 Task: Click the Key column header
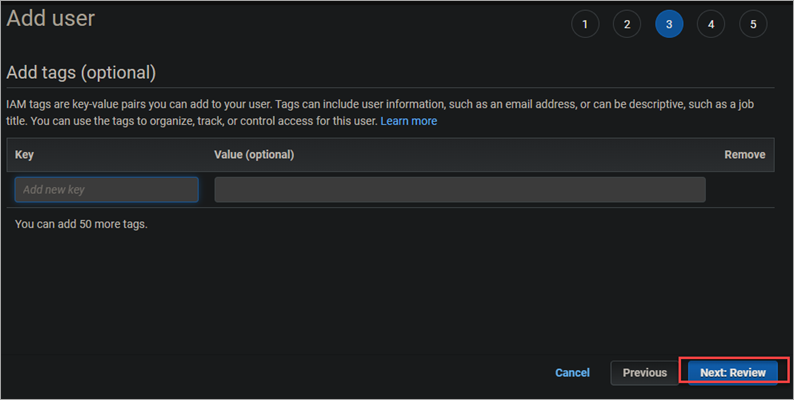[x=24, y=154]
